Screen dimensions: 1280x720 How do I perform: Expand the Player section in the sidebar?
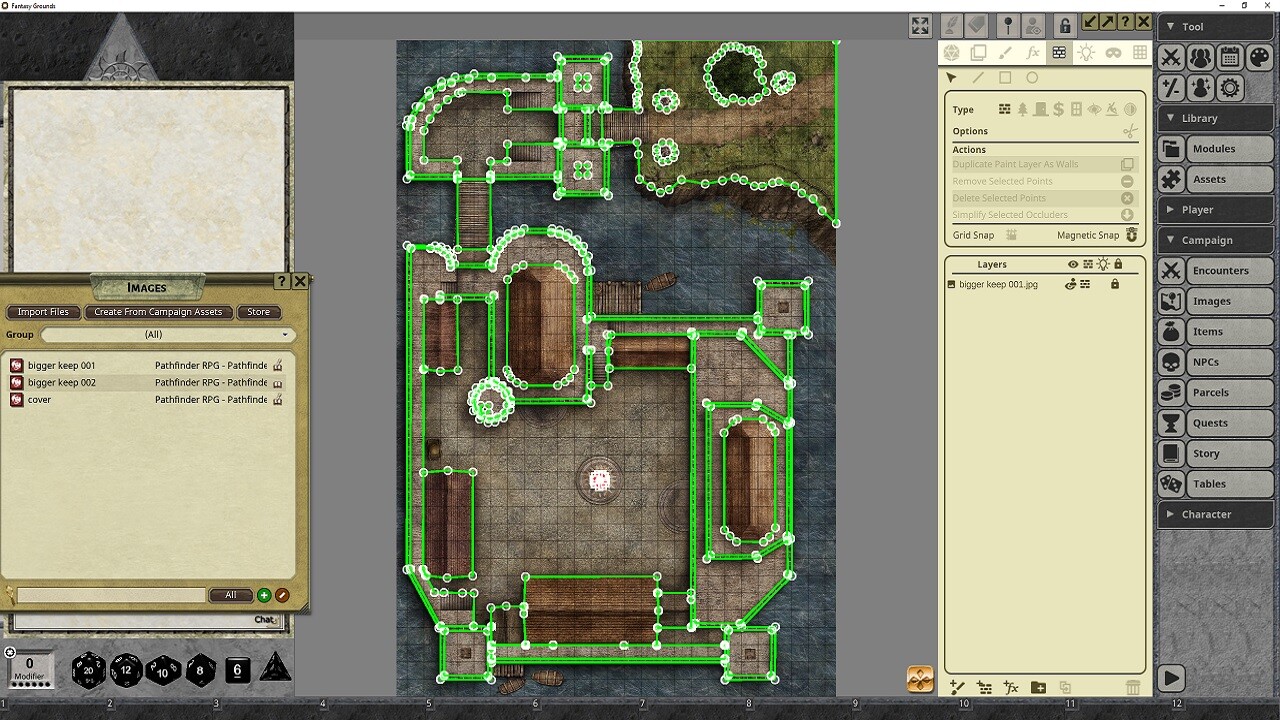(x=1196, y=209)
